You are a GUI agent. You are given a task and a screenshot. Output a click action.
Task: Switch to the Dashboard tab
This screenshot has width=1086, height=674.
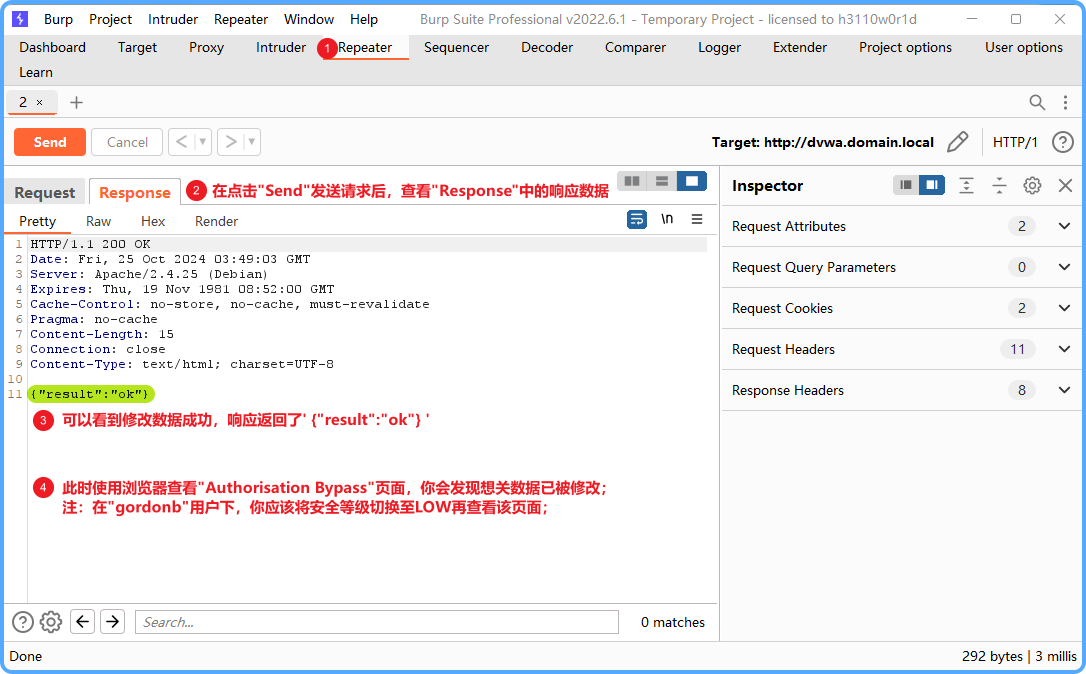(x=53, y=47)
